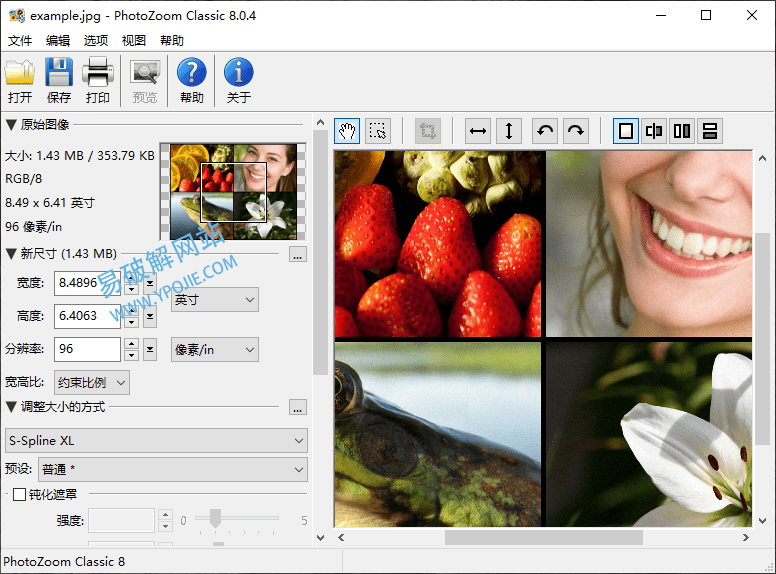Flip image vertically with the vertical arrow
This screenshot has height=574, width=776.
point(509,131)
